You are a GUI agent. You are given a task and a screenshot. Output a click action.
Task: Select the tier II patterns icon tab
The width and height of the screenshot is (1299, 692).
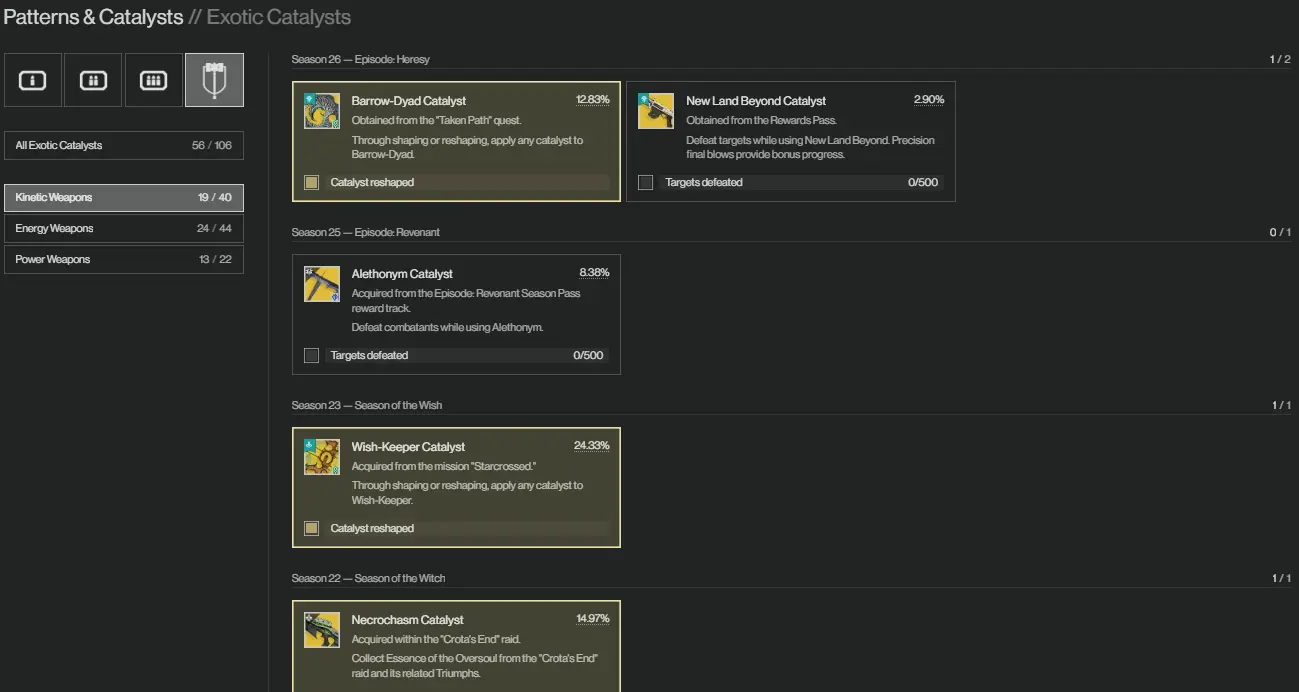pyautogui.click(x=93, y=80)
